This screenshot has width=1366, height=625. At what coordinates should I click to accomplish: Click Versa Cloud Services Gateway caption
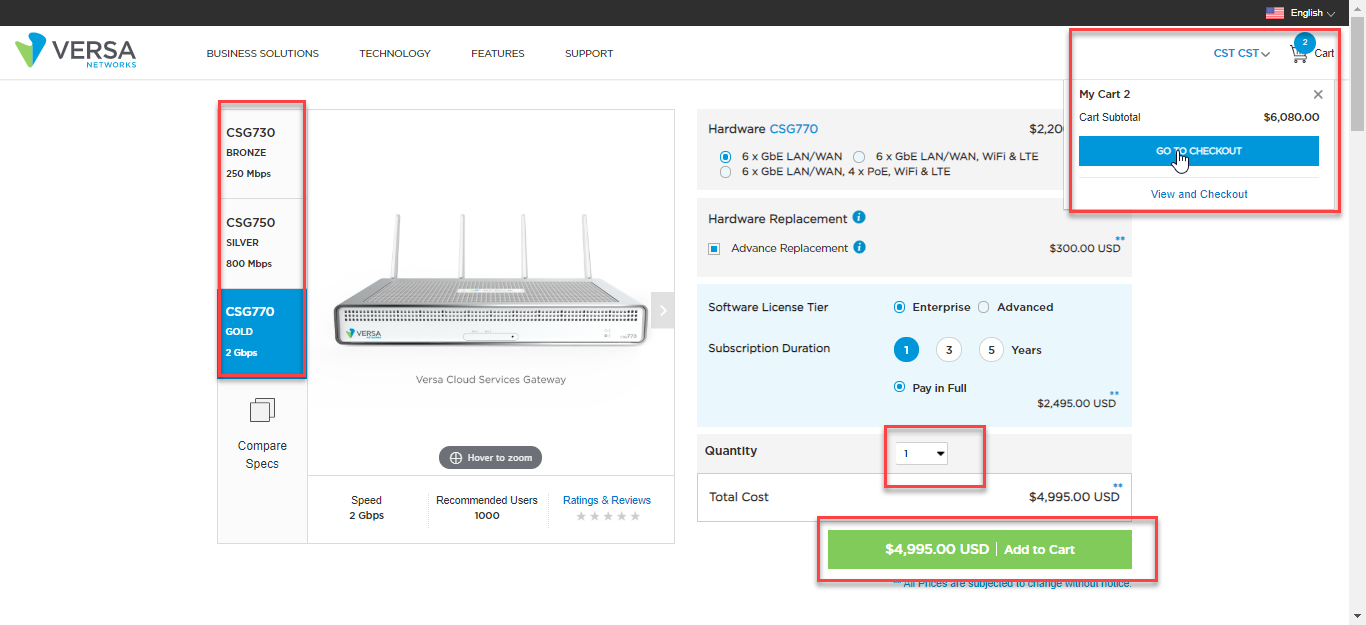(x=490, y=380)
